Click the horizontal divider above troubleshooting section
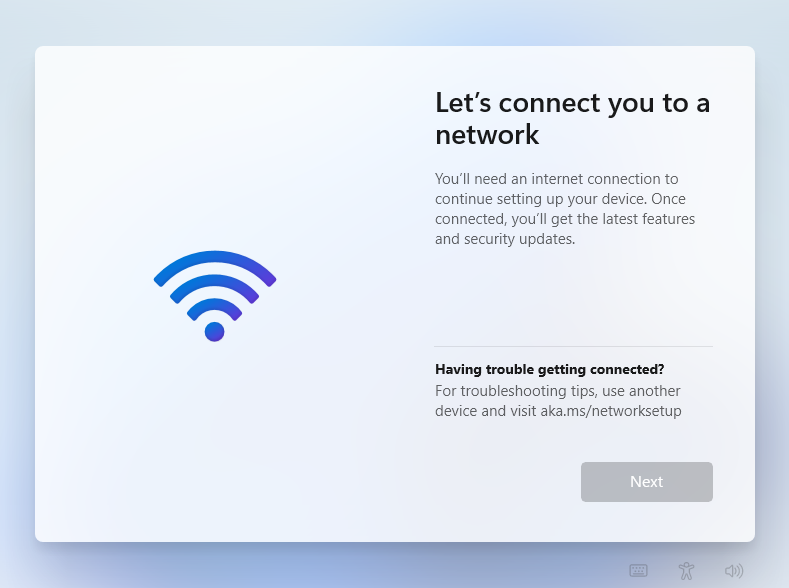Viewport: 789px width, 588px height. point(574,346)
